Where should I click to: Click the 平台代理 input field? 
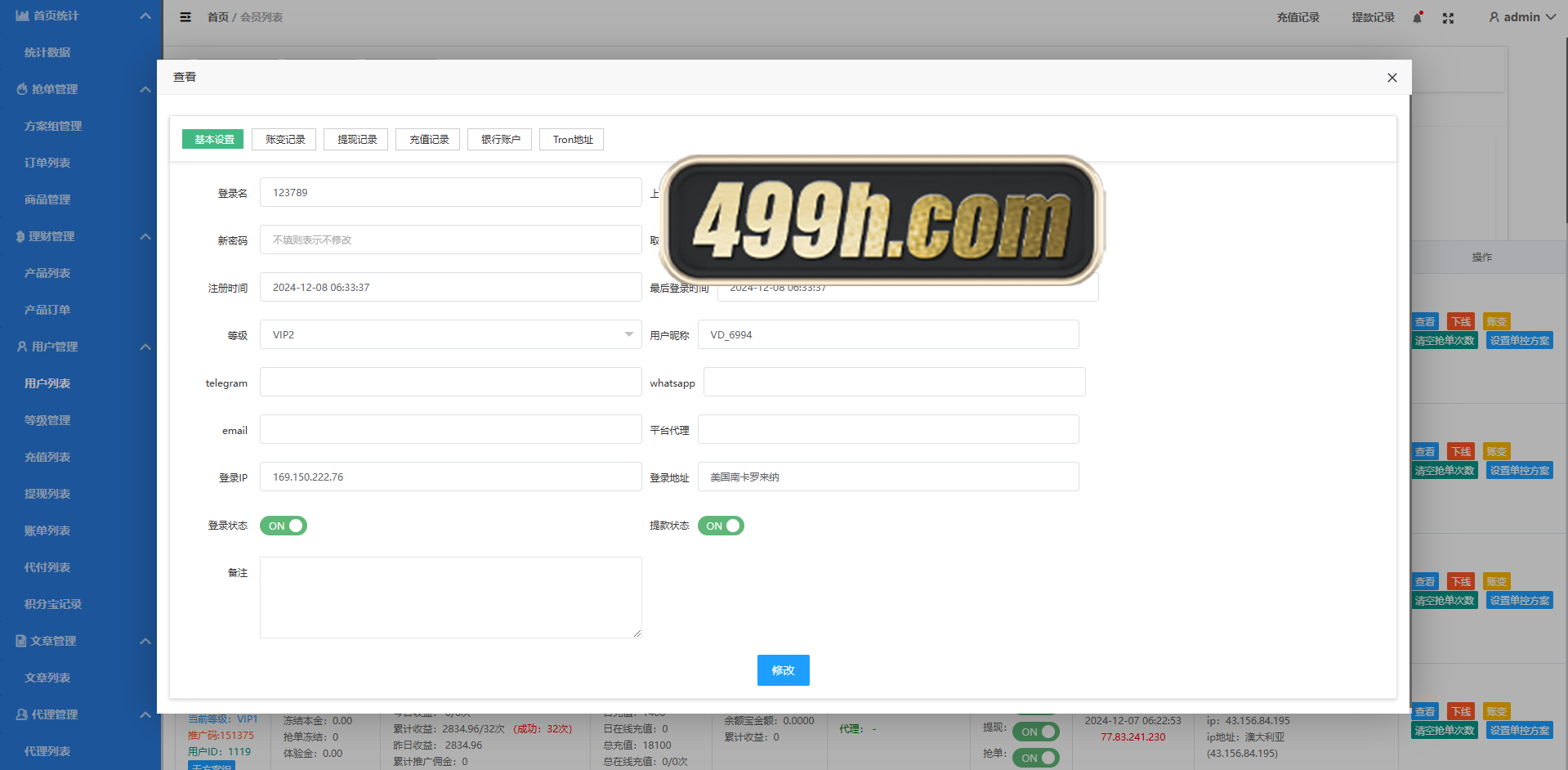click(x=888, y=429)
